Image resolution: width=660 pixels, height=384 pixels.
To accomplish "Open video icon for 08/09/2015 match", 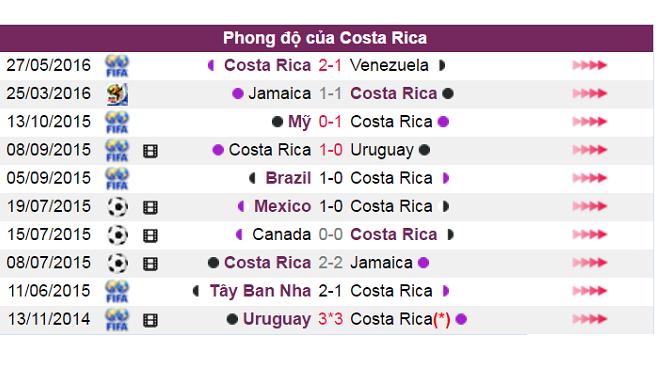I will coord(150,151).
